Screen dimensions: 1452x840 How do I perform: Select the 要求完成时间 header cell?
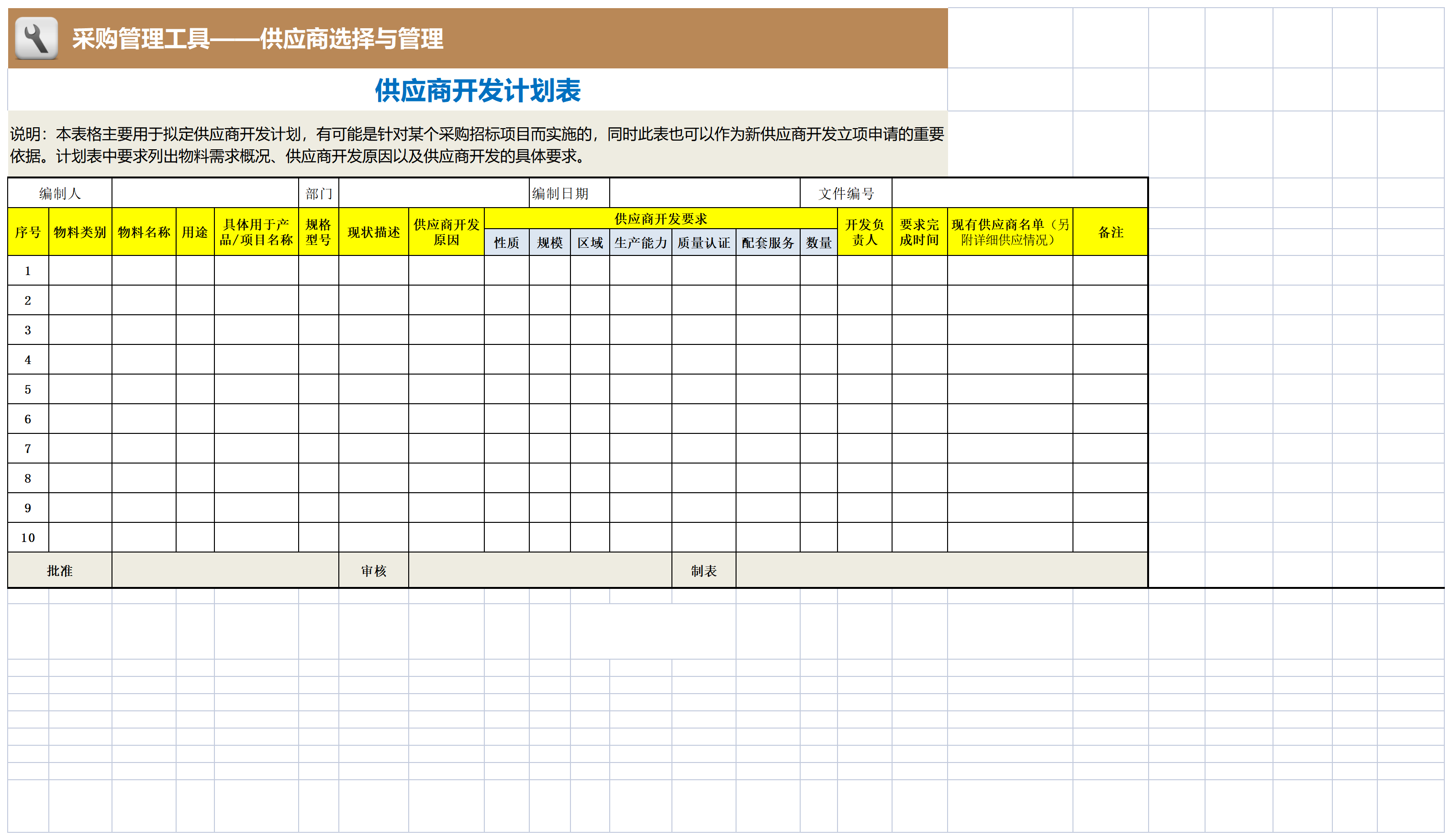920,232
